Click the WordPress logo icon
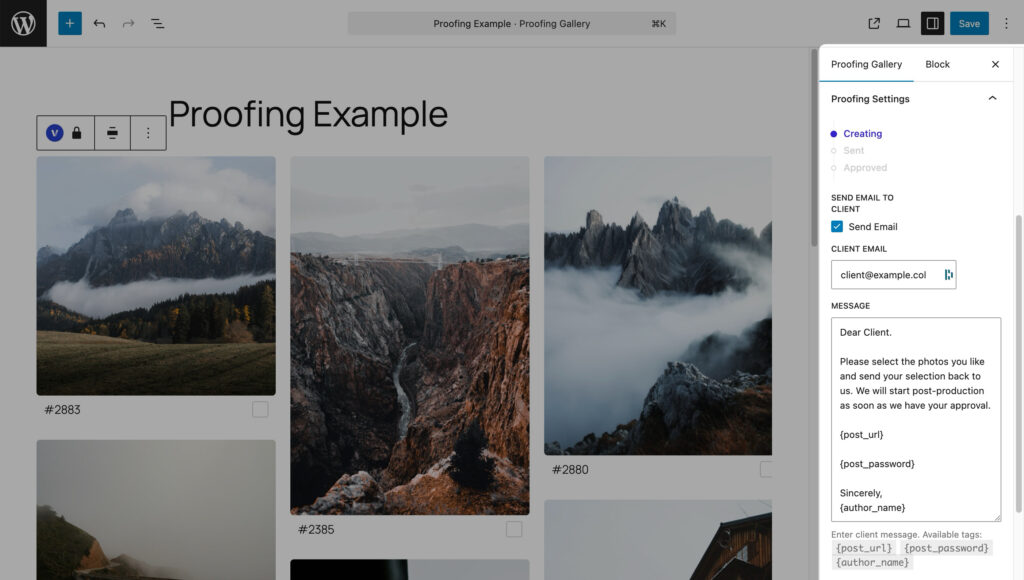Screen dimensions: 1024x580 [23, 23]
